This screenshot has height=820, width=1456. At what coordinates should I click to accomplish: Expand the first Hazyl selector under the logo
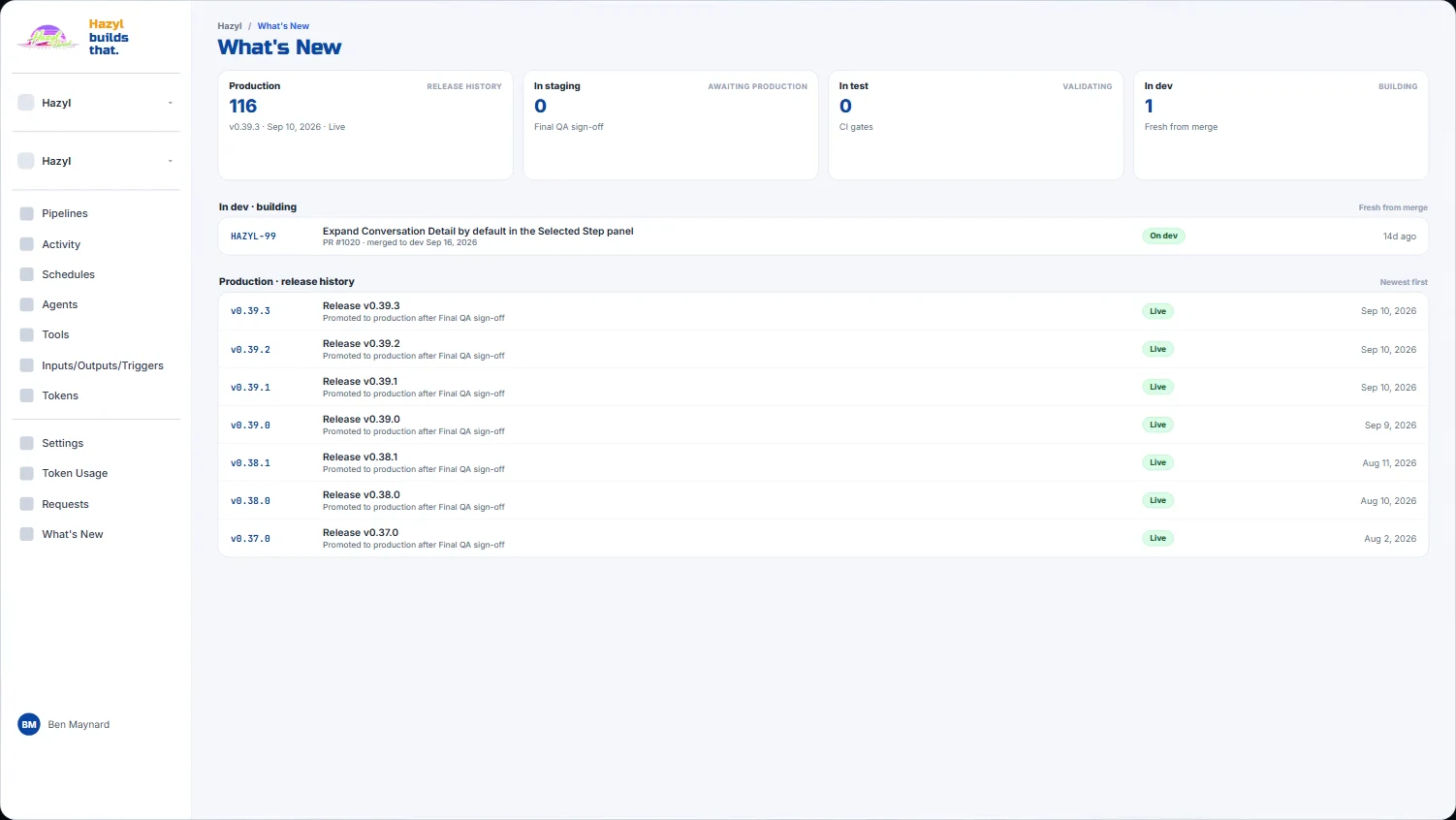[x=96, y=103]
